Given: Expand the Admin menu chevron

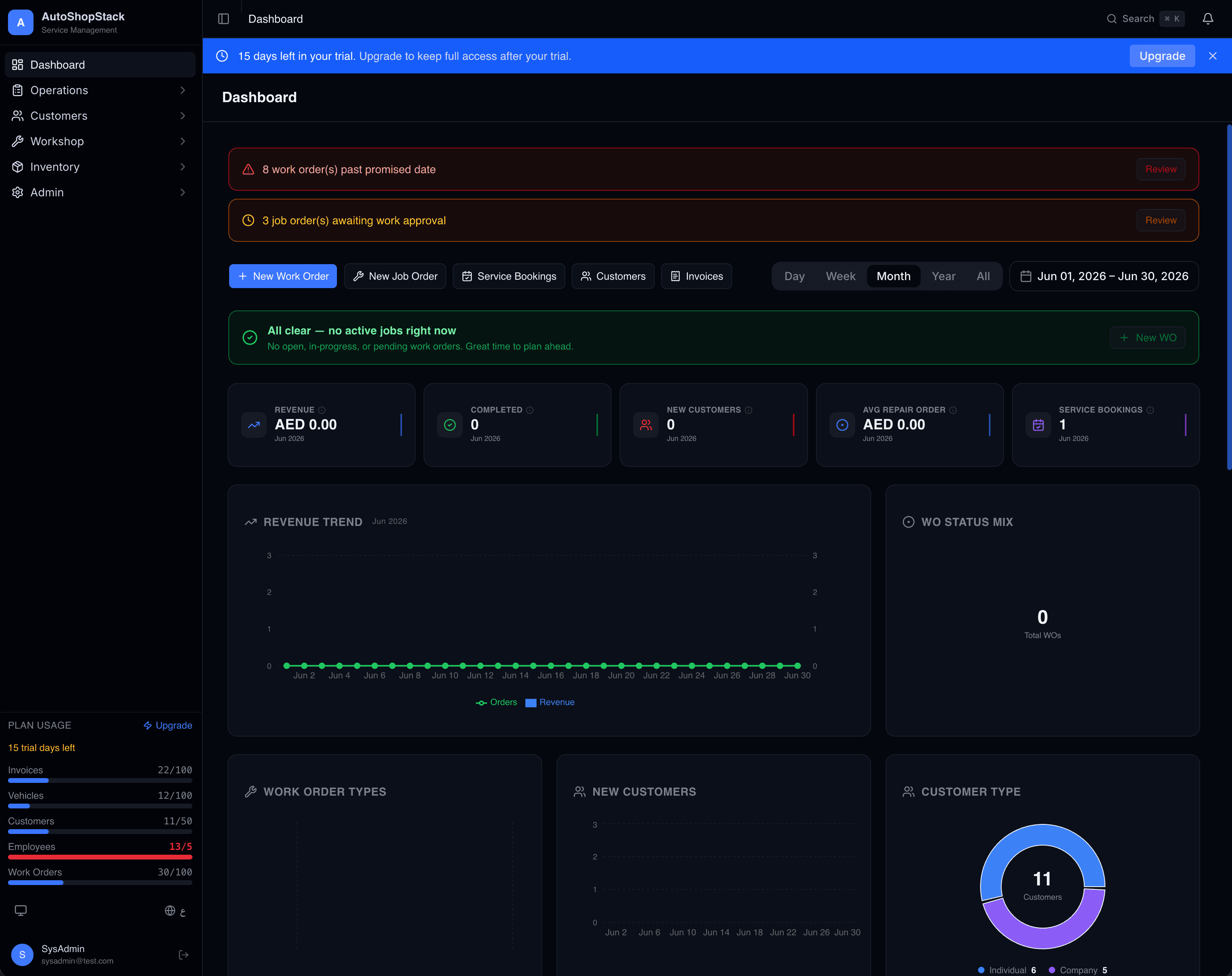Looking at the screenshot, I should (182, 192).
